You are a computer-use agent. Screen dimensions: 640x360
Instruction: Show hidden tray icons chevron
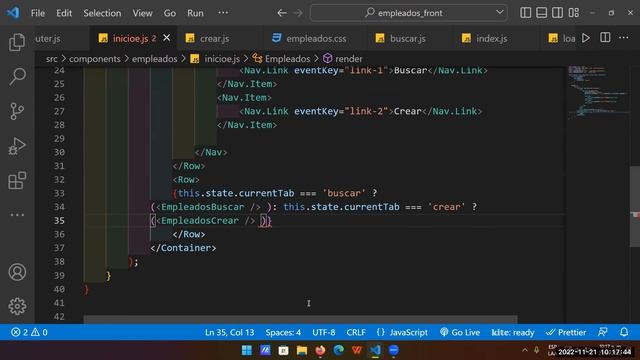pyautogui.click(x=525, y=350)
